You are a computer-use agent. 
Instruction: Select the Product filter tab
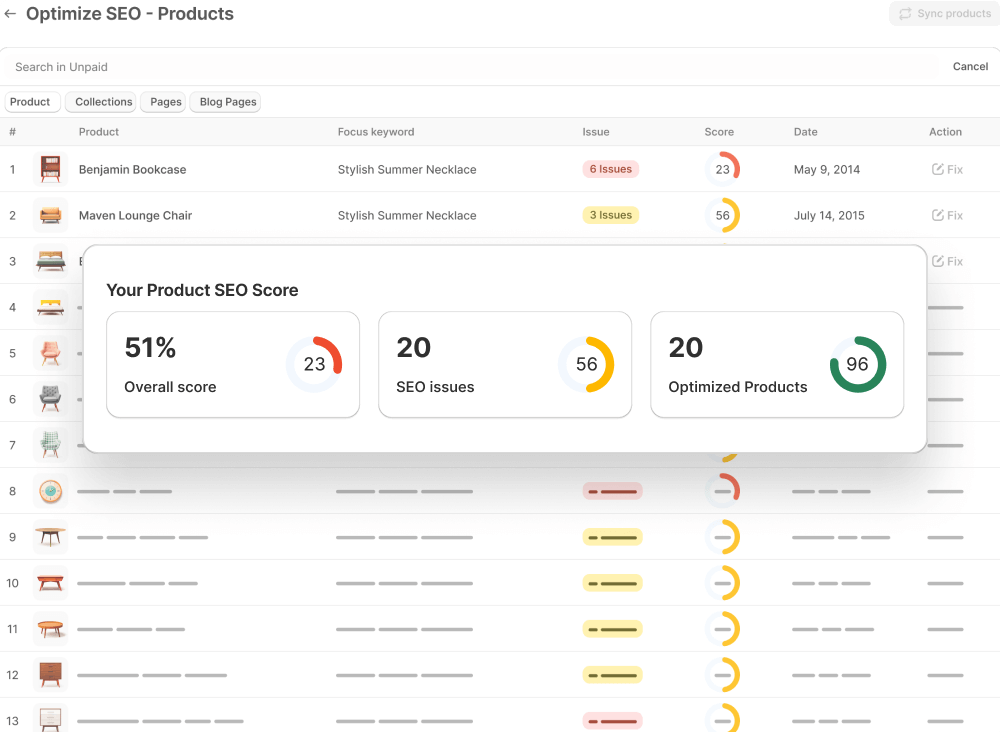(x=30, y=102)
